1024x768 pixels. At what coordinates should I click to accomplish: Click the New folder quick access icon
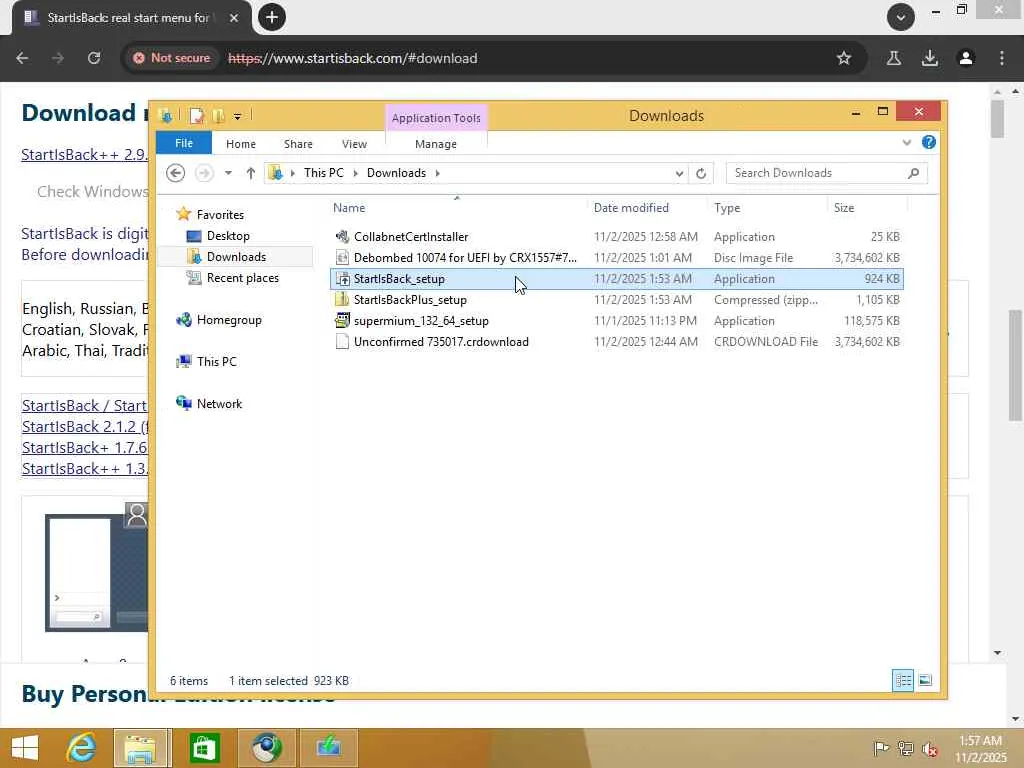218,116
